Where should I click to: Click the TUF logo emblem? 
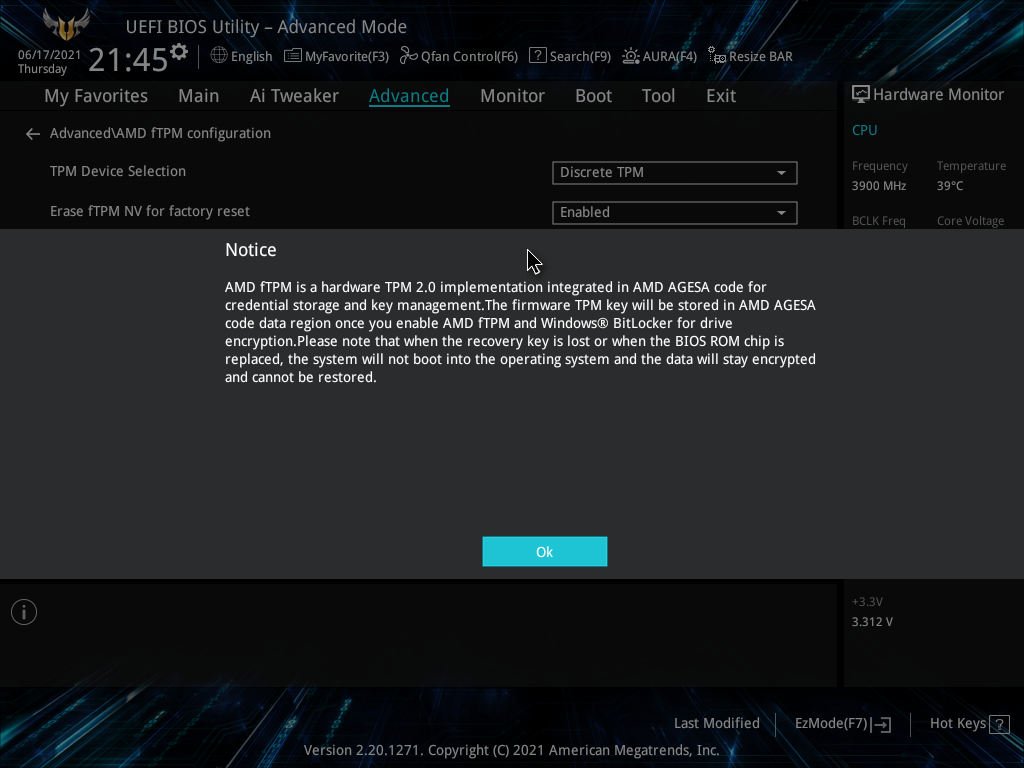pyautogui.click(x=66, y=25)
